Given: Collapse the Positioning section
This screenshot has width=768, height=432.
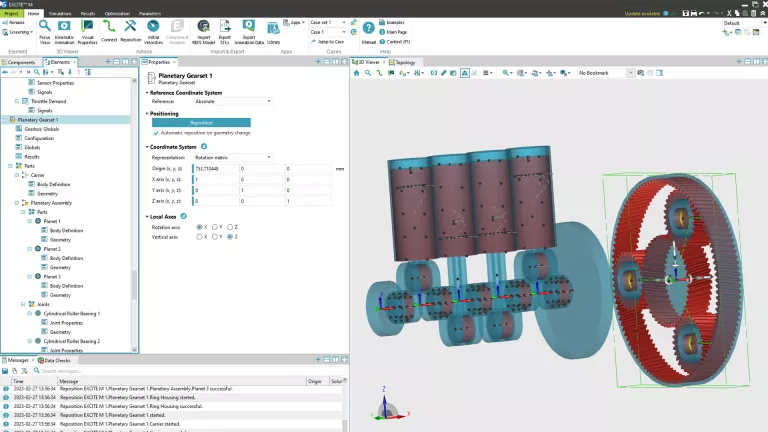Looking at the screenshot, I should [147, 114].
